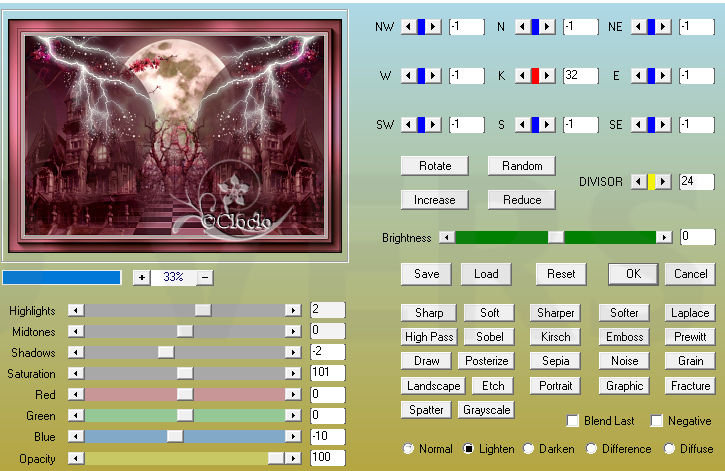725x471 pixels.
Task: Click Blue slider left arrow
Action: click(x=76, y=436)
